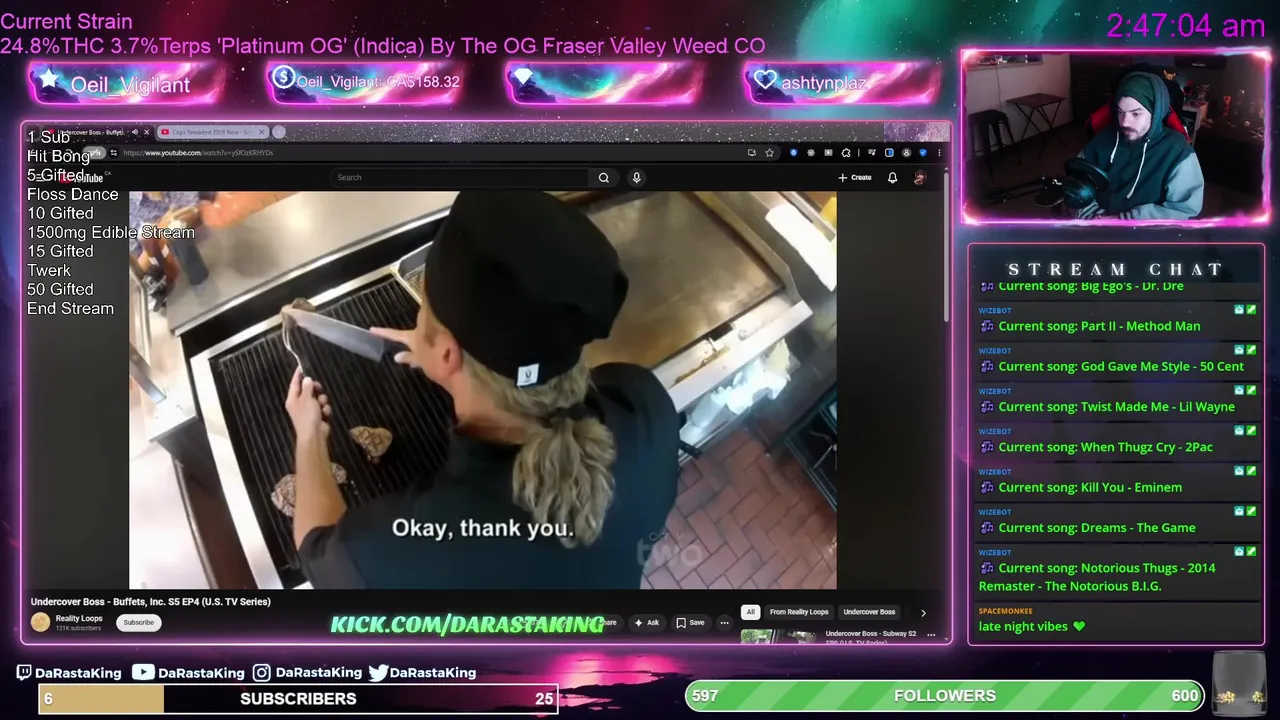Click the browser address bar URL
1280x720 pixels.
tap(198, 153)
